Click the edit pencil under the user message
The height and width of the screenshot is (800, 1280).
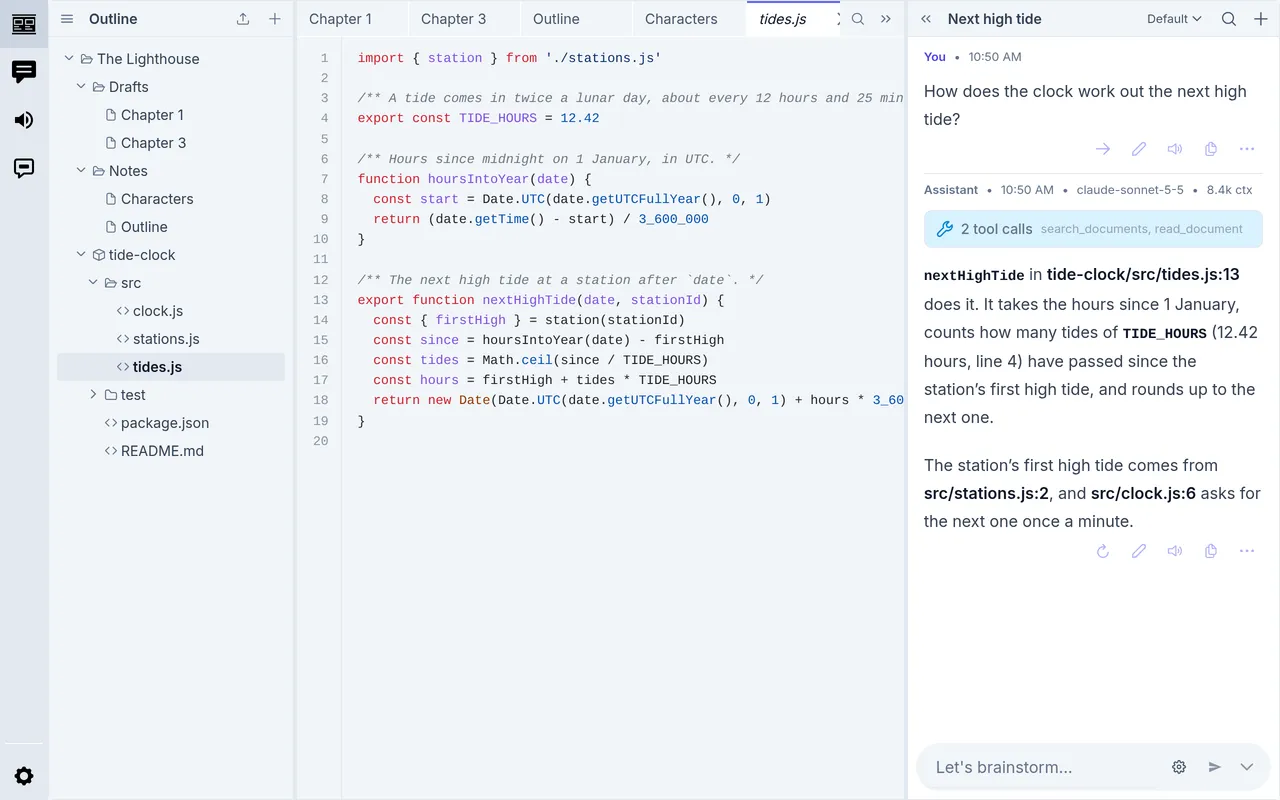click(x=1139, y=149)
